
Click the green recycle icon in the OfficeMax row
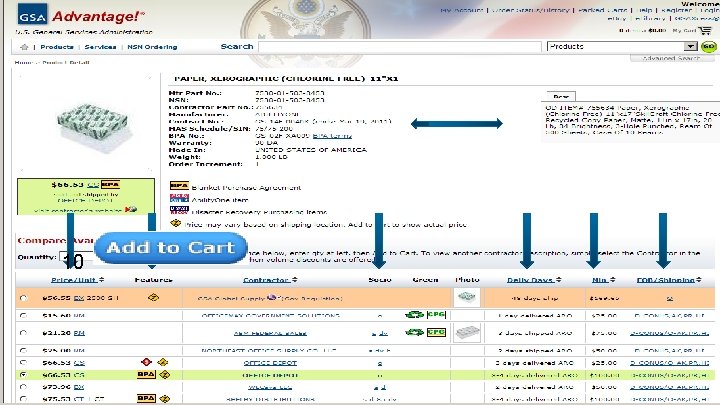click(x=414, y=315)
